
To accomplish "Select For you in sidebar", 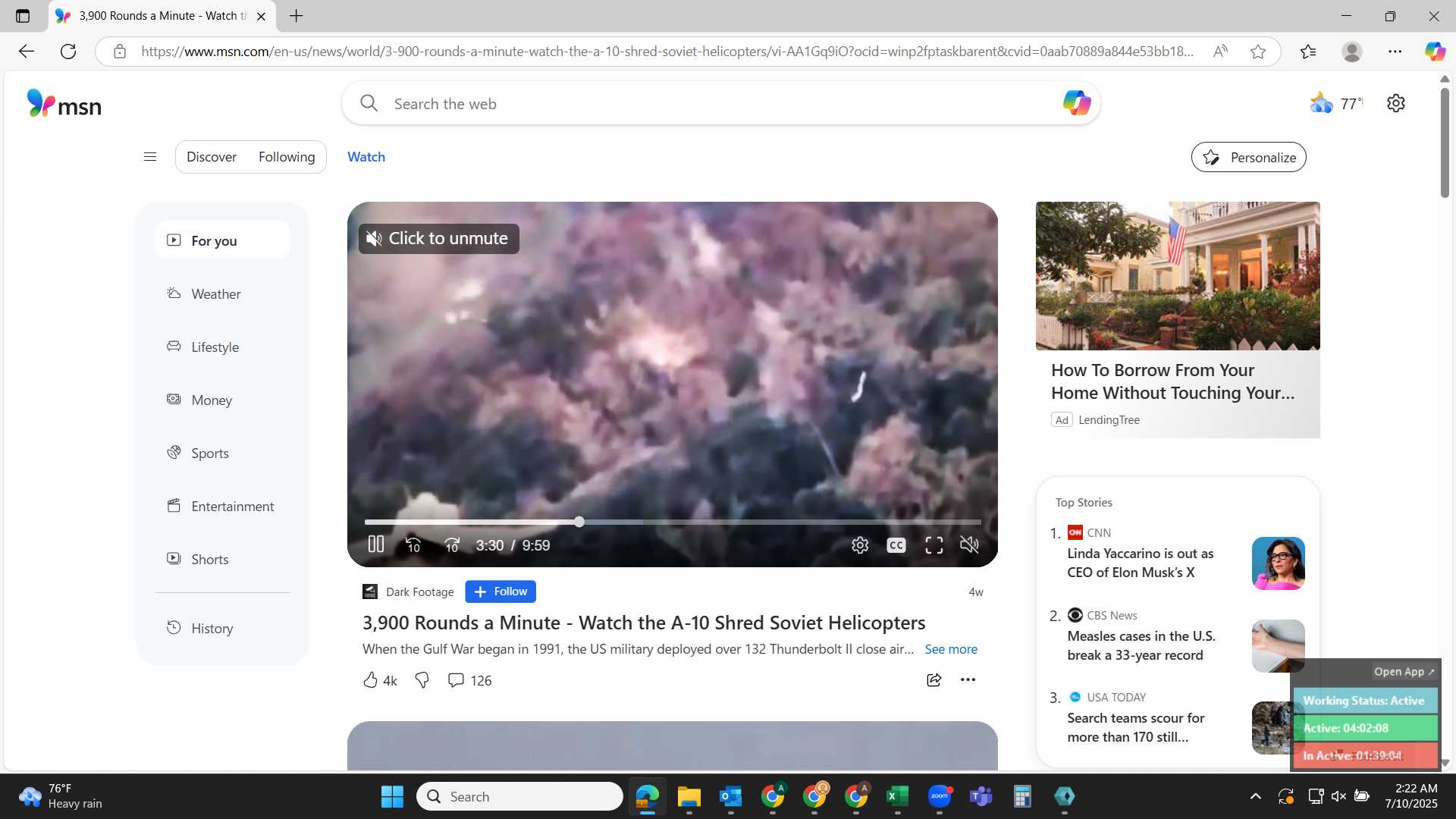I will (x=222, y=240).
